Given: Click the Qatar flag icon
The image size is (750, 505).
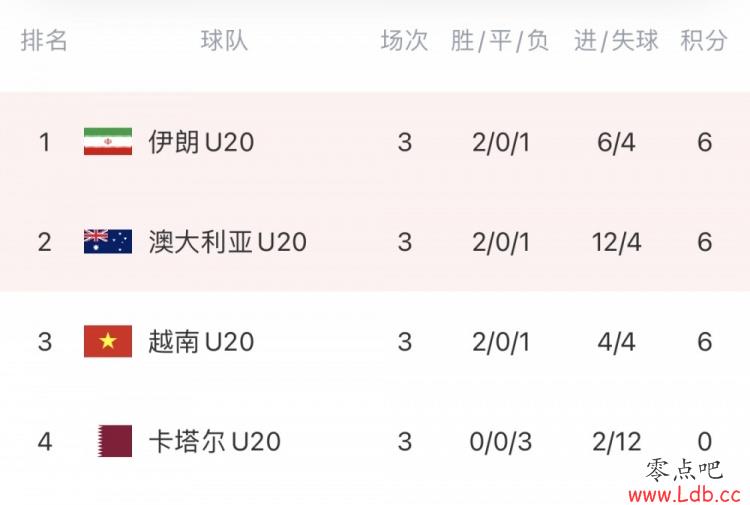Looking at the screenshot, I should tap(115, 441).
